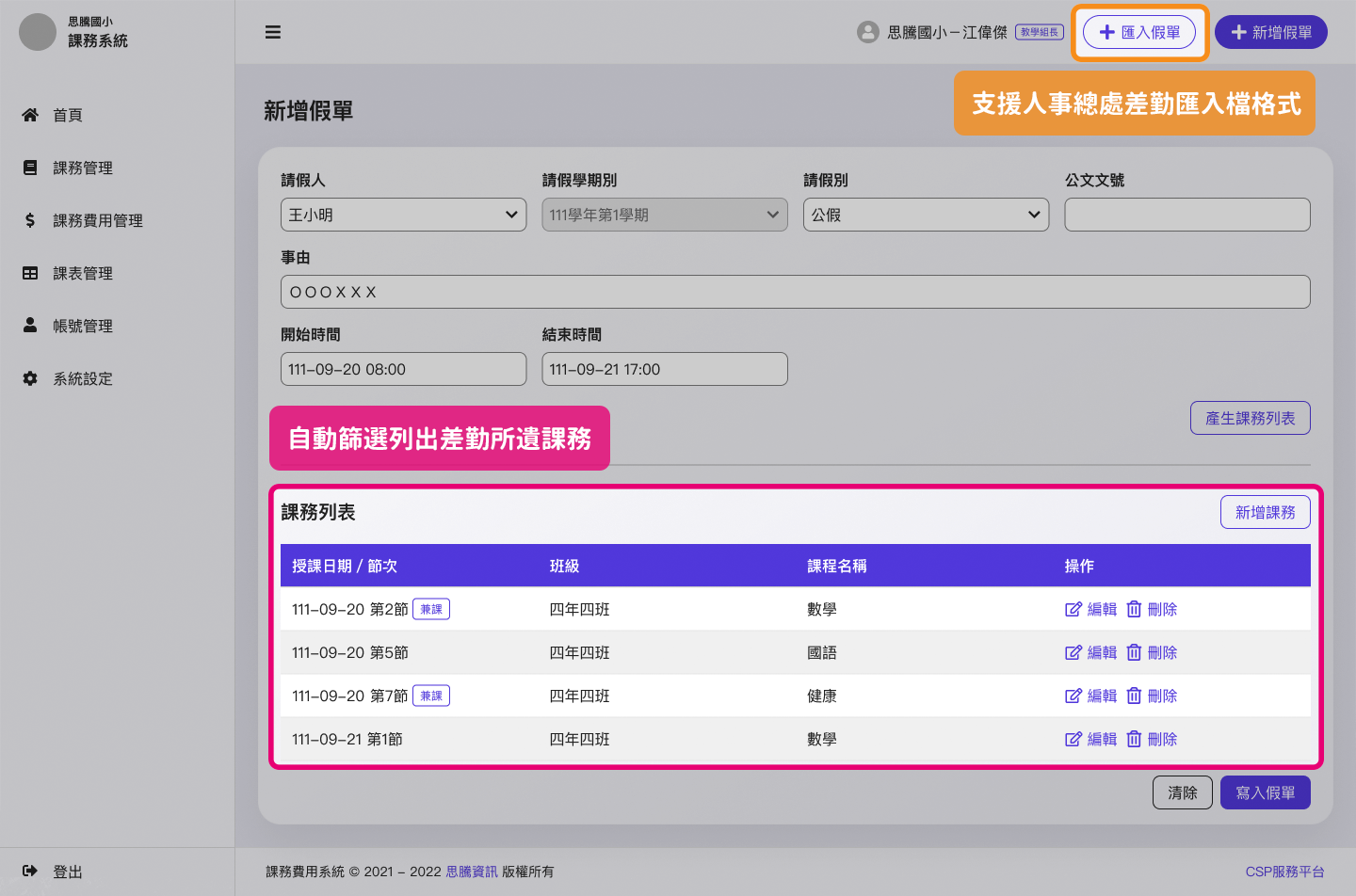This screenshot has width=1356, height=896.
Task: Click the trash icon for 國語 row
Action: coord(1134,653)
